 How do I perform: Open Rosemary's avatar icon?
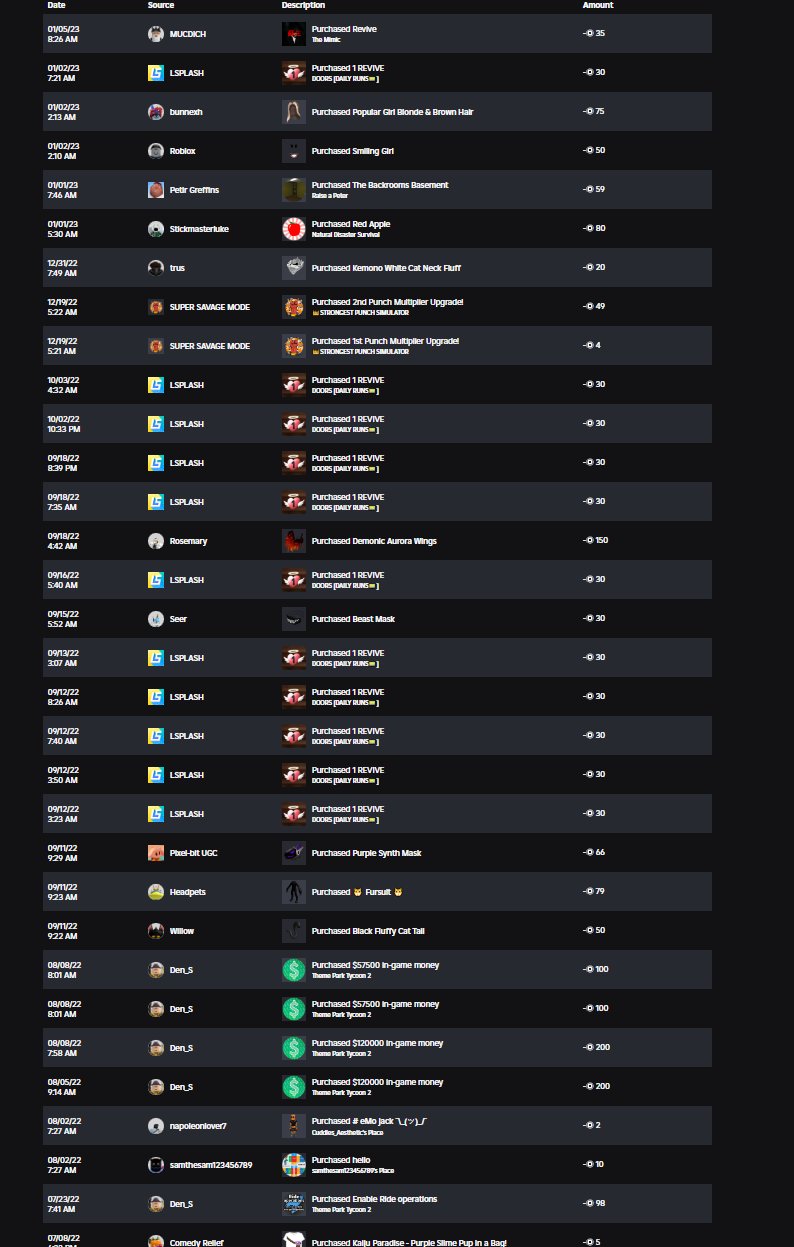[156, 541]
